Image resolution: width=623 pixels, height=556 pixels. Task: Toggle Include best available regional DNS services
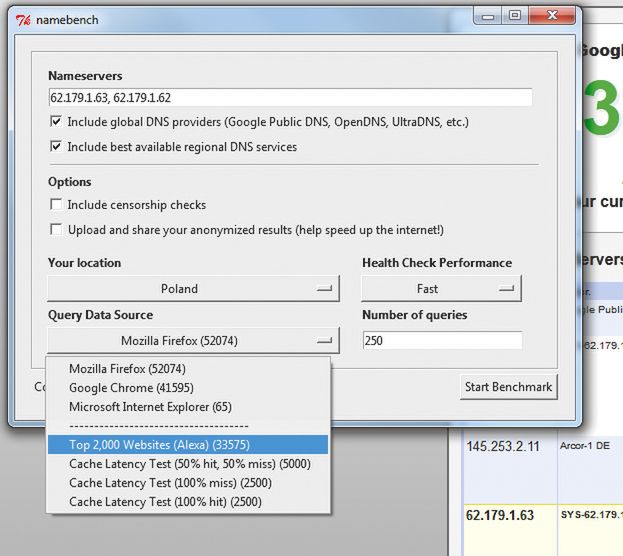56,146
